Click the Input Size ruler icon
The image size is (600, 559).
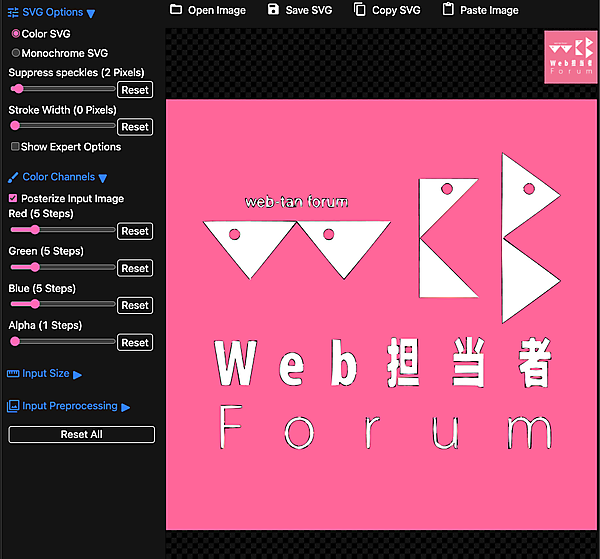click(13, 374)
